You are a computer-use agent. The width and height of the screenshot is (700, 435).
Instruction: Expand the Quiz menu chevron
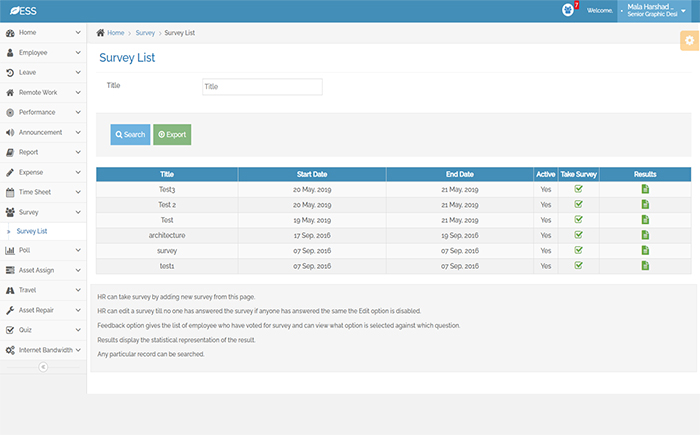(x=78, y=330)
